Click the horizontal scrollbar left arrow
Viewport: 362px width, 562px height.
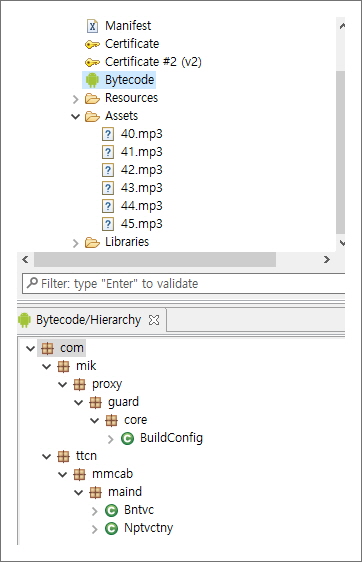click(x=25, y=259)
